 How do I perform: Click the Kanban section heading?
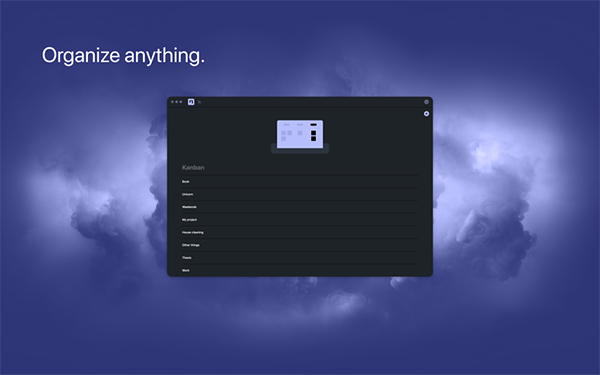click(193, 167)
